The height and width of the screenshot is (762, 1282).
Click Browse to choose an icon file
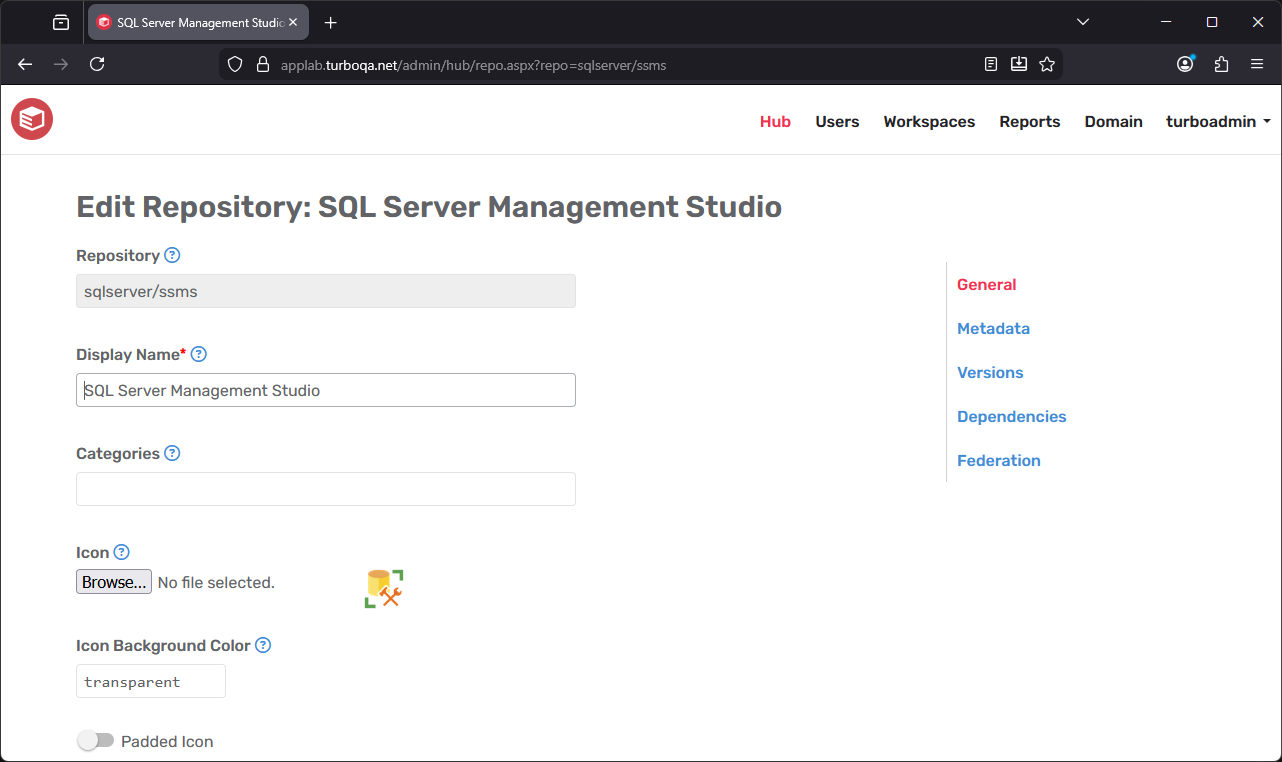click(x=113, y=581)
